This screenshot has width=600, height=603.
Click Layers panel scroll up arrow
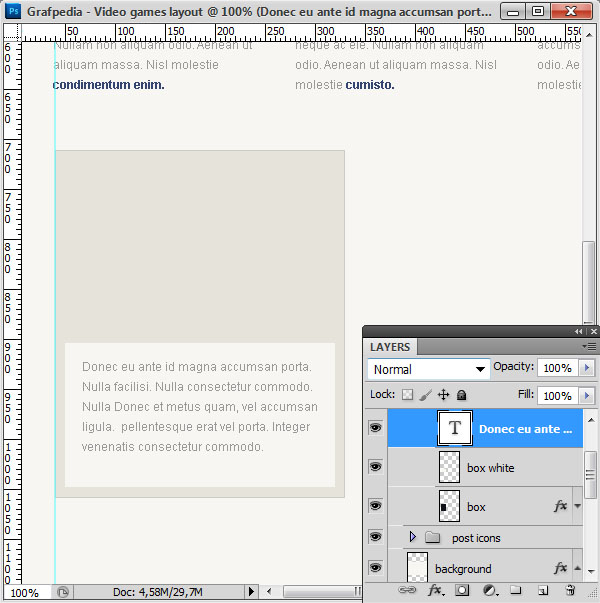(x=592, y=420)
